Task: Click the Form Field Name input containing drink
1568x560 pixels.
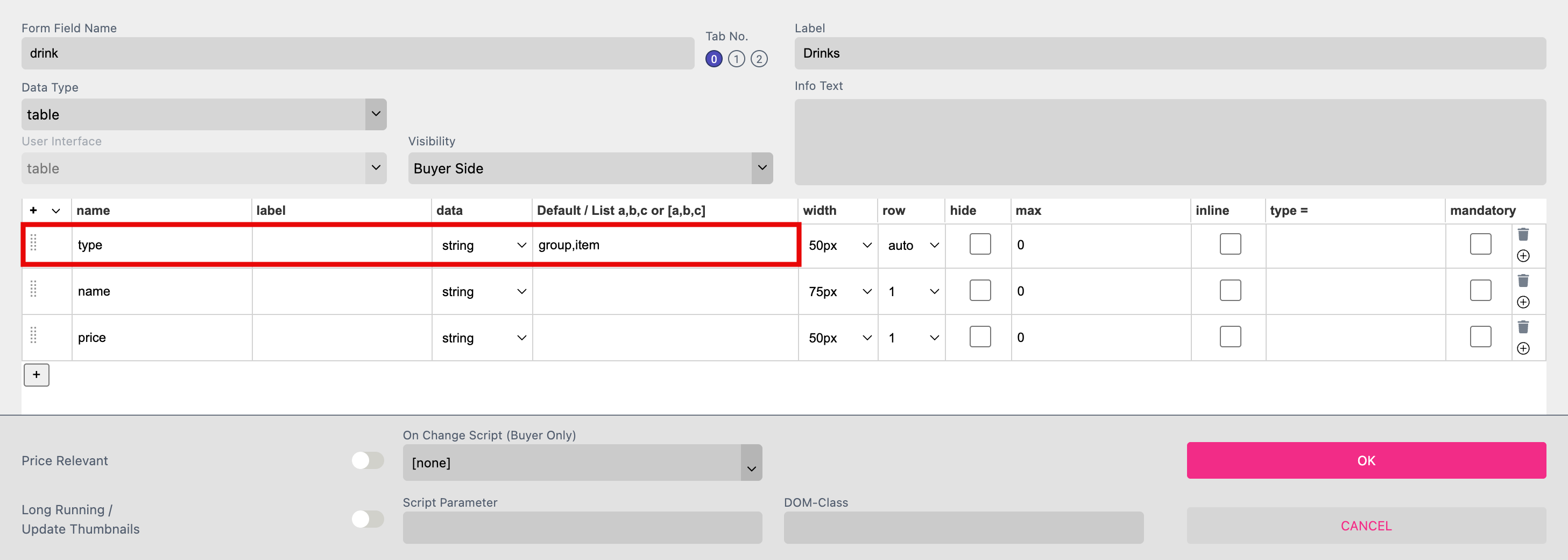Action: (358, 54)
